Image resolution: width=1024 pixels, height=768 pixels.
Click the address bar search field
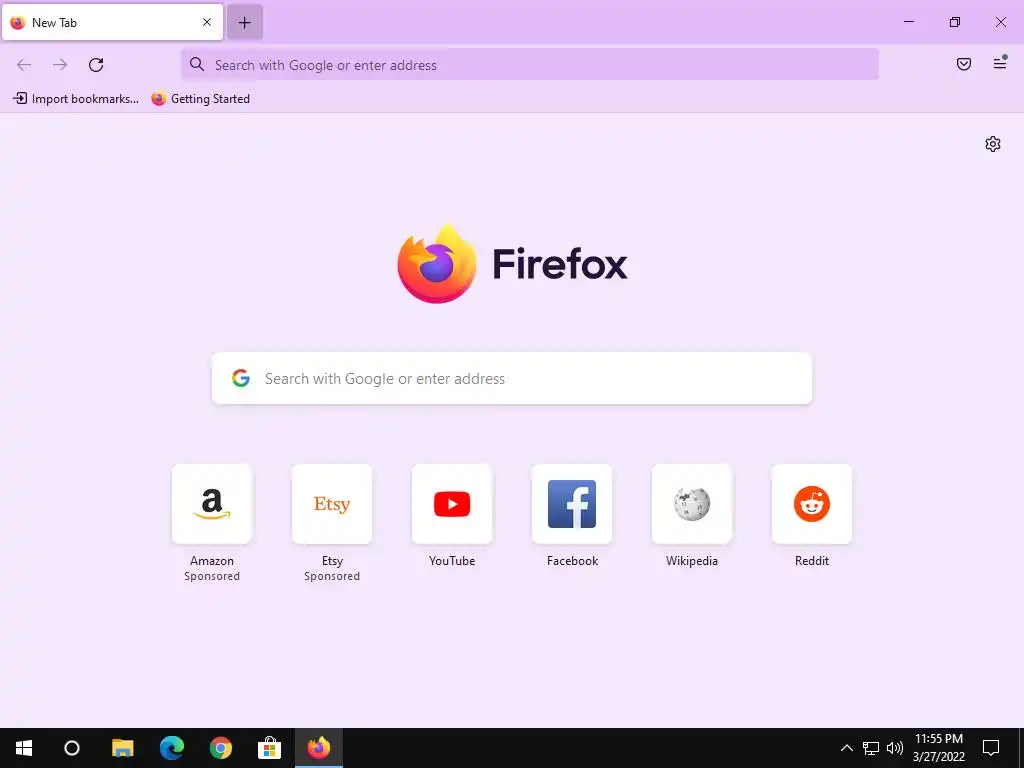pyautogui.click(x=530, y=65)
